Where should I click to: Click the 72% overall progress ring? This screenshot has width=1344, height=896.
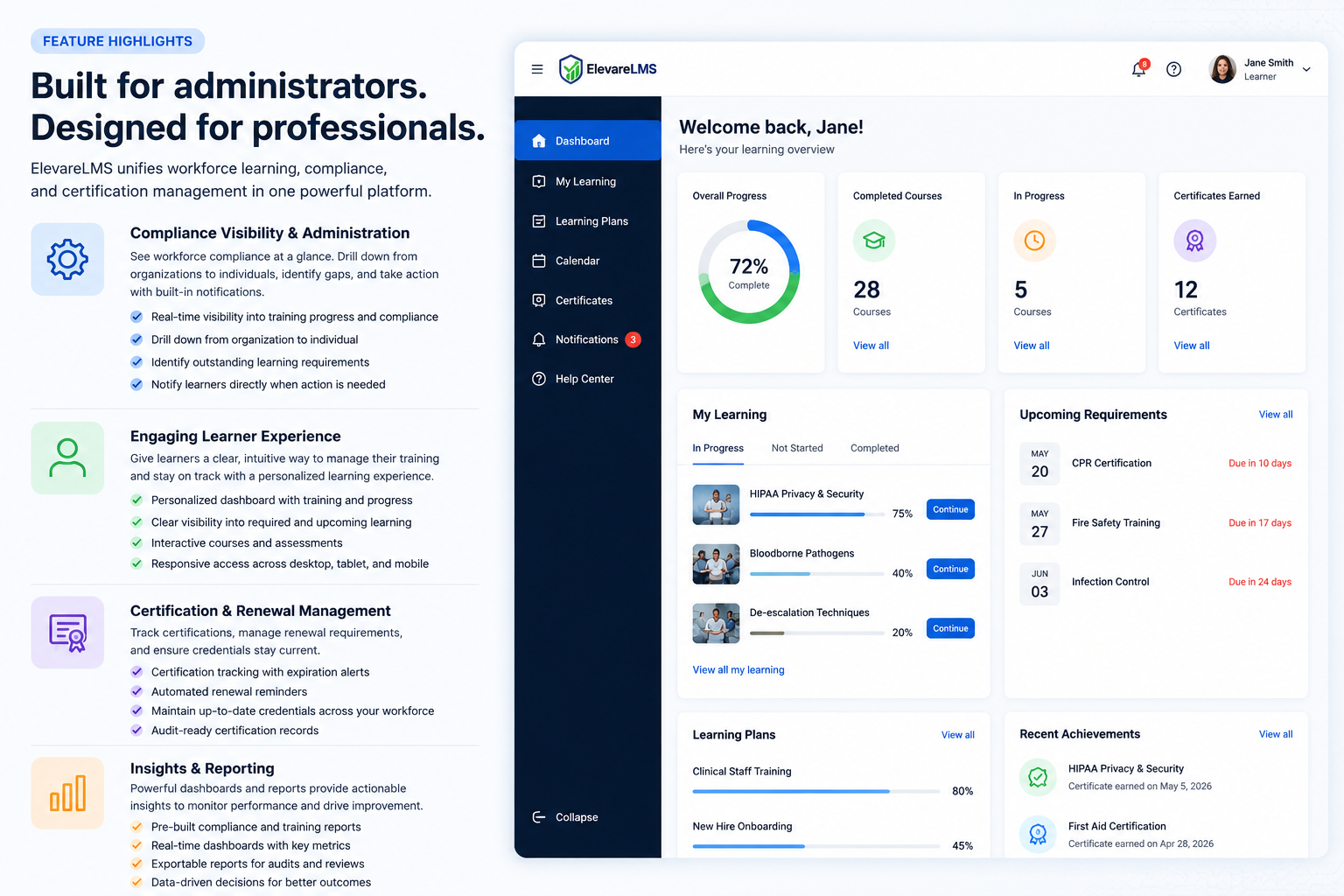(x=749, y=272)
